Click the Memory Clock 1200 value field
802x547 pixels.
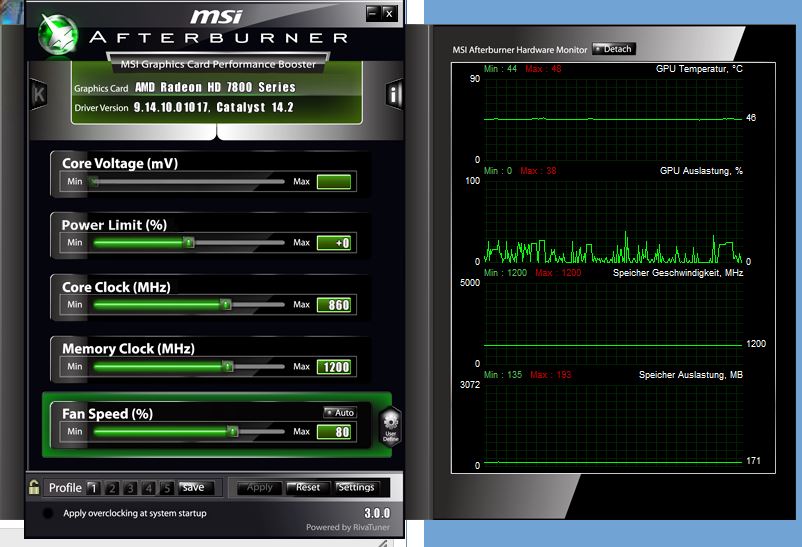(x=334, y=367)
